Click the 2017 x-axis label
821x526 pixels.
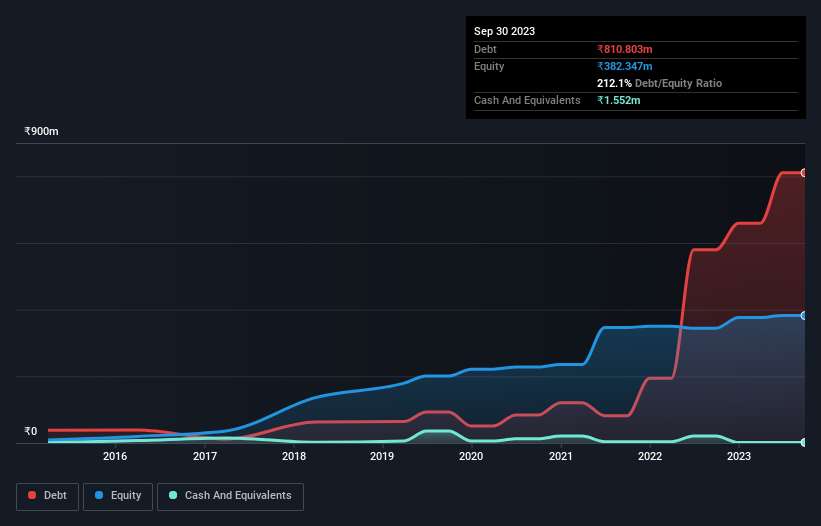pos(205,456)
